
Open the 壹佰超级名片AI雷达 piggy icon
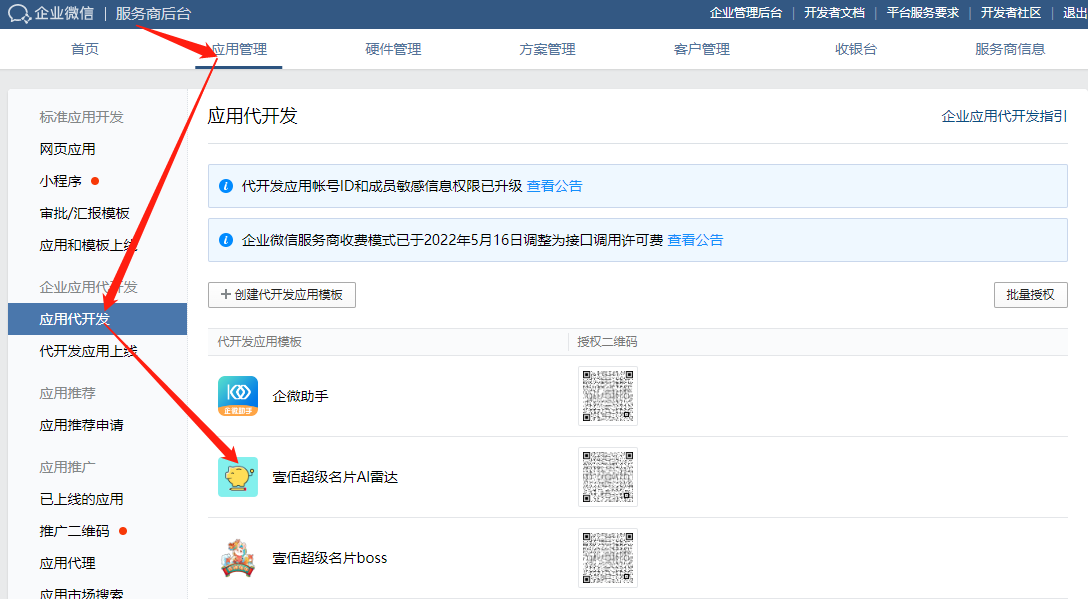point(238,477)
